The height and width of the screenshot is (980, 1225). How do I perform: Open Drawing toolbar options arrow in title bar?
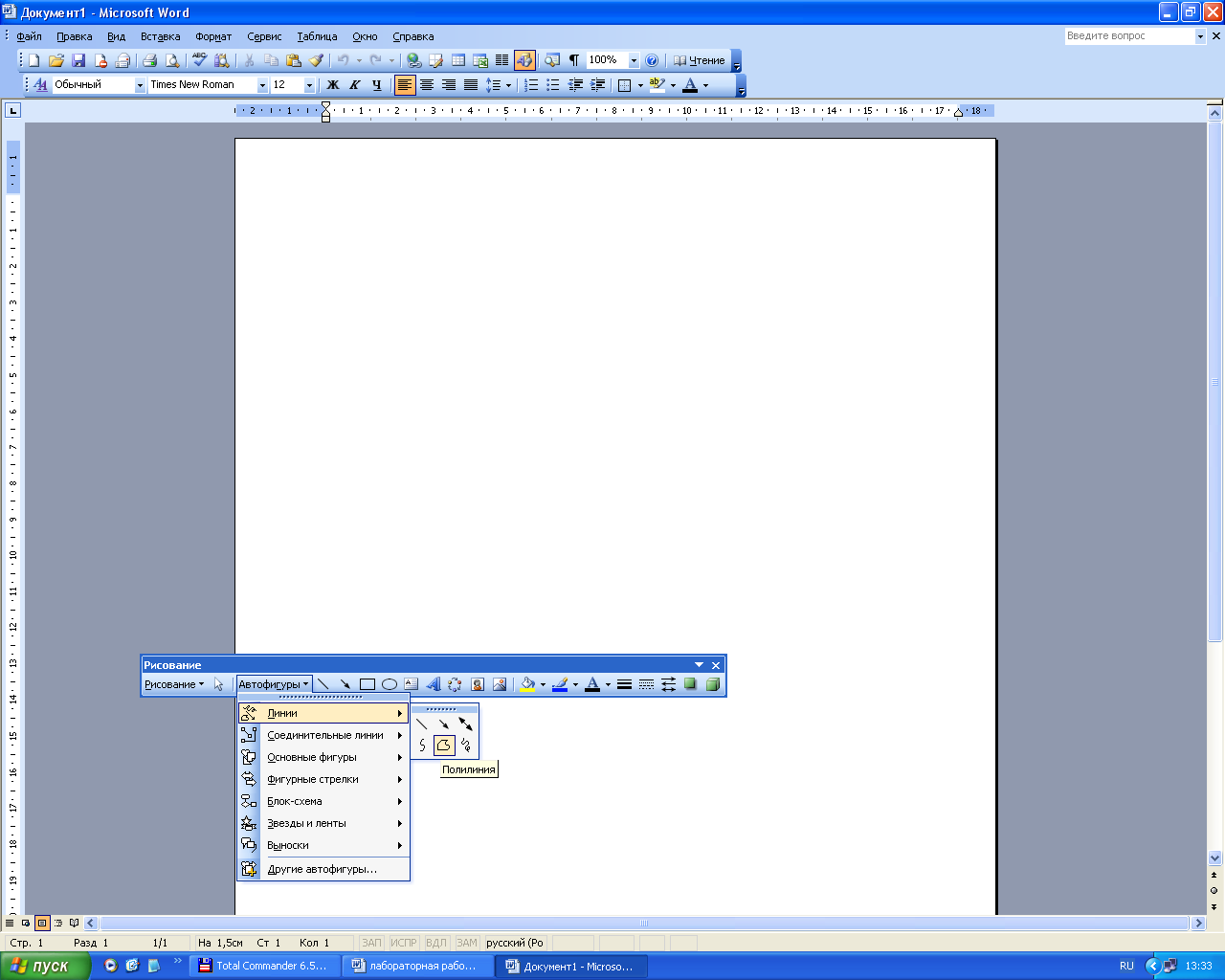point(699,665)
